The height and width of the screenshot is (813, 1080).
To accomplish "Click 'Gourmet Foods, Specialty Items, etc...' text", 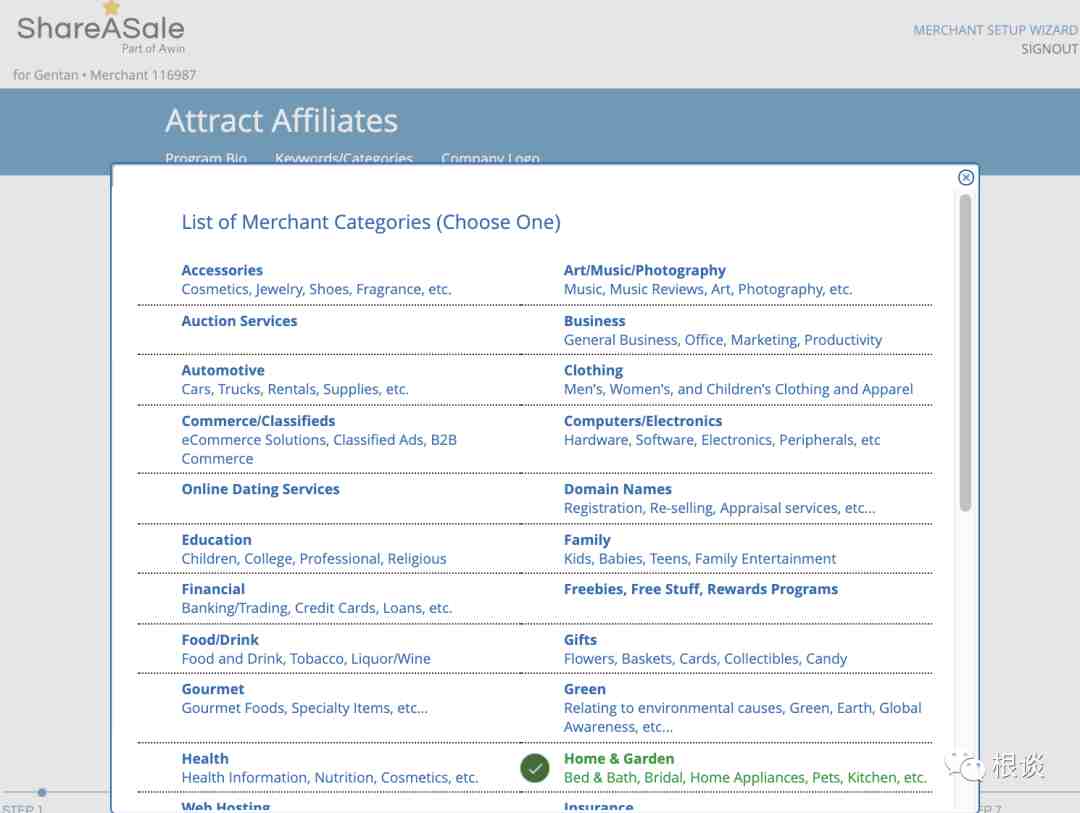I will [x=304, y=708].
